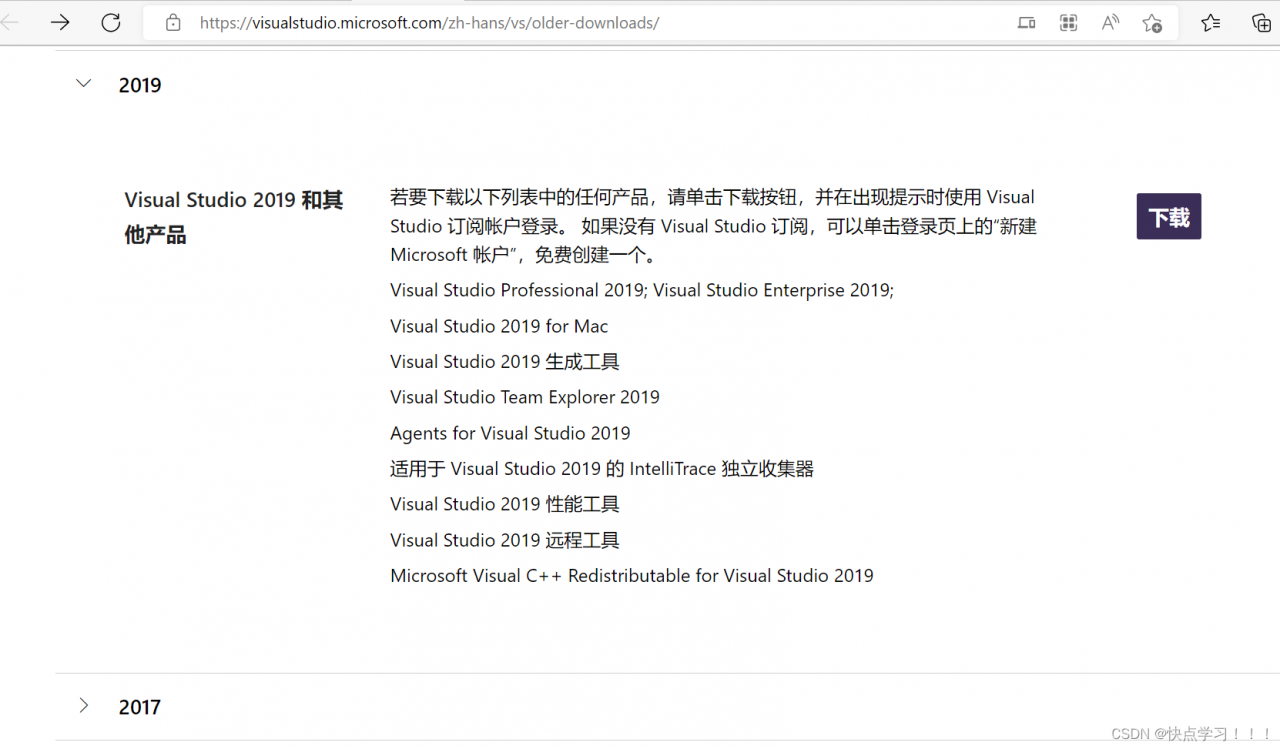Expand the 2017 section chevron
The height and width of the screenshot is (749, 1280).
84,706
